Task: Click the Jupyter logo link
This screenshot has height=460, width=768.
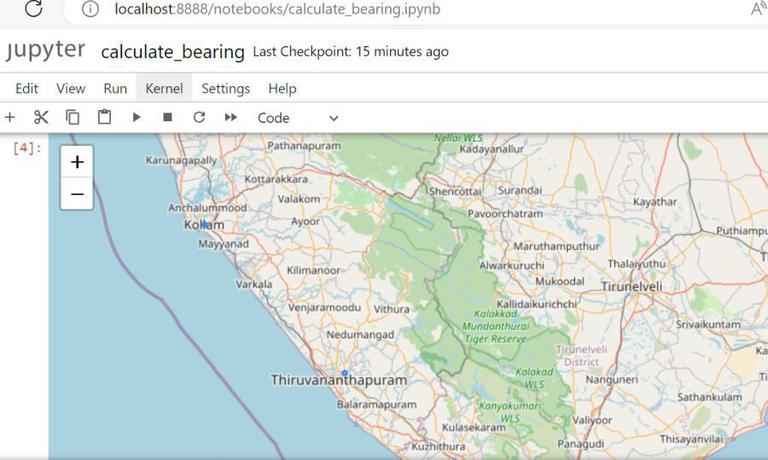Action: pyautogui.click(x=45, y=51)
